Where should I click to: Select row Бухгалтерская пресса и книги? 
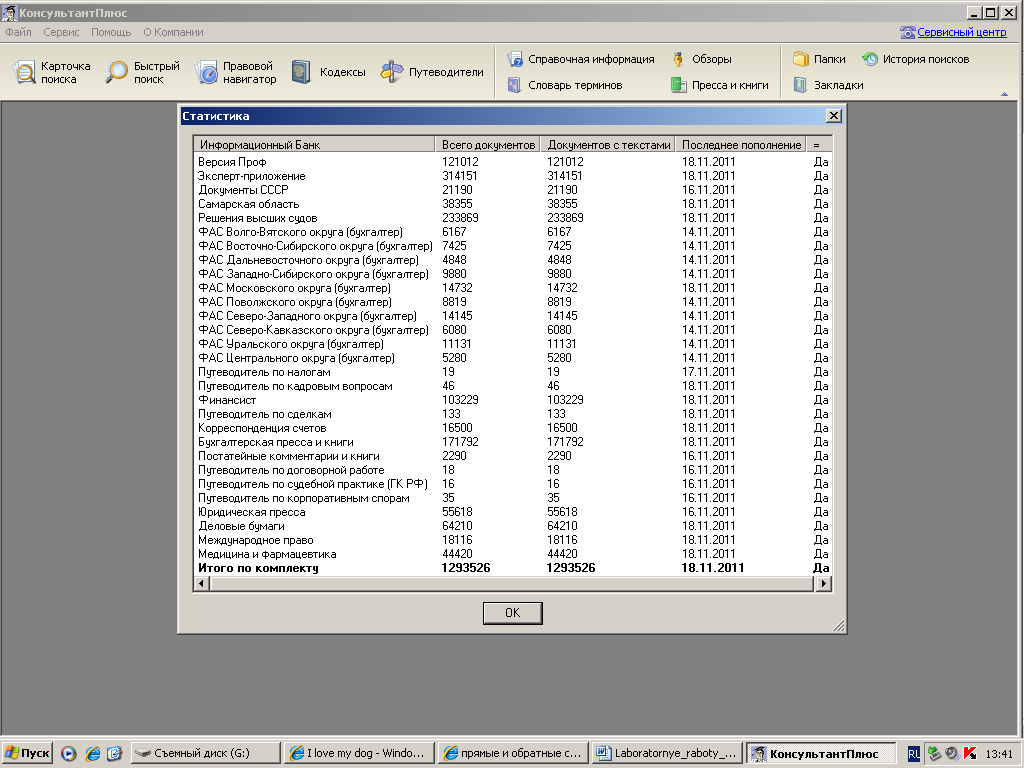[x=513, y=442]
